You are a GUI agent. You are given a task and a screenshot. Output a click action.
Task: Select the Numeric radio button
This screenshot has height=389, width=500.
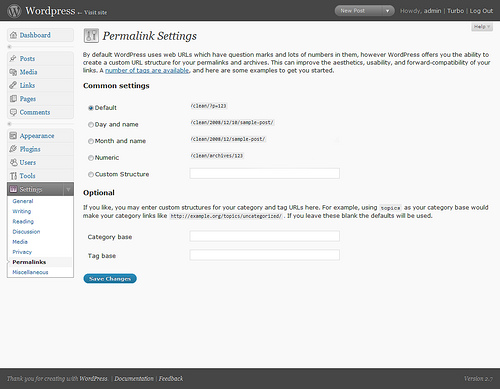91,158
